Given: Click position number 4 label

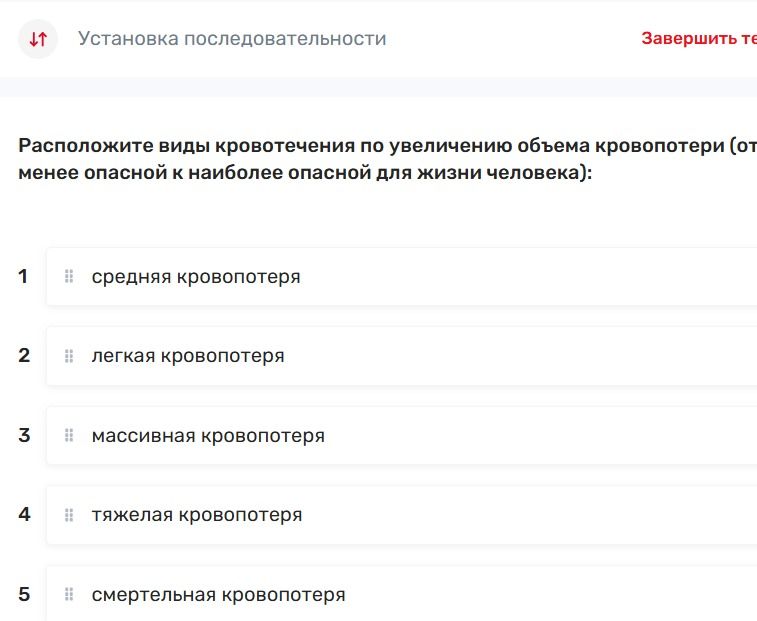Looking at the screenshot, I should [x=24, y=514].
